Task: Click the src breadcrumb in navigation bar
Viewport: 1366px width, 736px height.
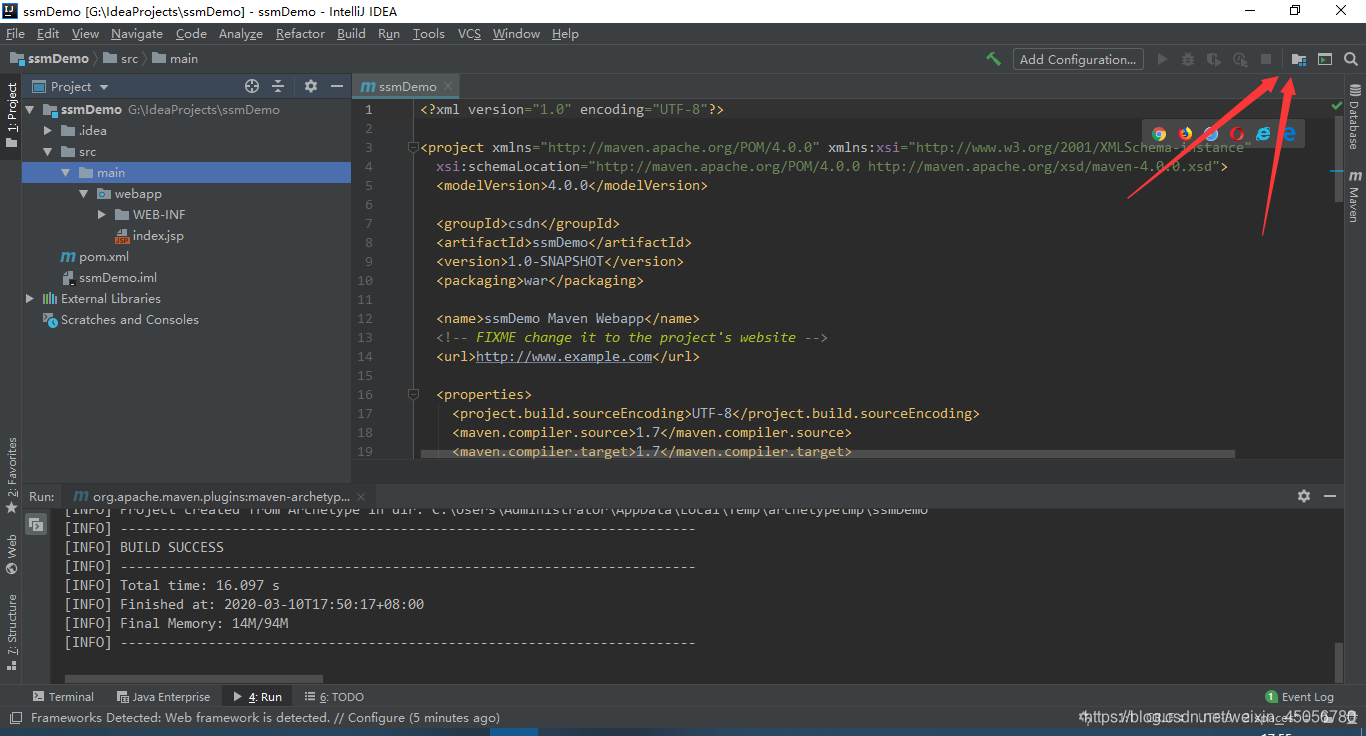Action: (121, 59)
